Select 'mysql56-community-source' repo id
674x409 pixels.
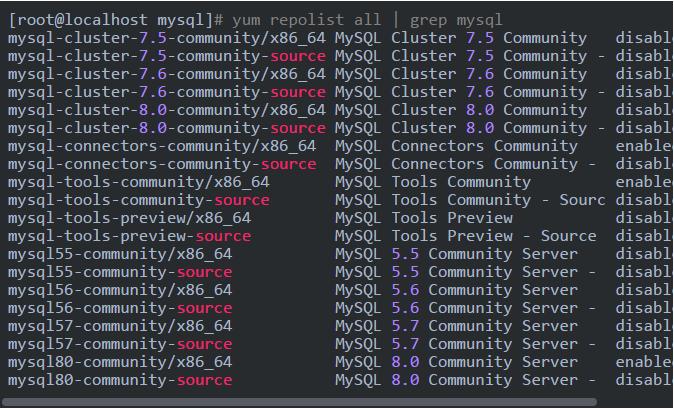click(x=120, y=309)
